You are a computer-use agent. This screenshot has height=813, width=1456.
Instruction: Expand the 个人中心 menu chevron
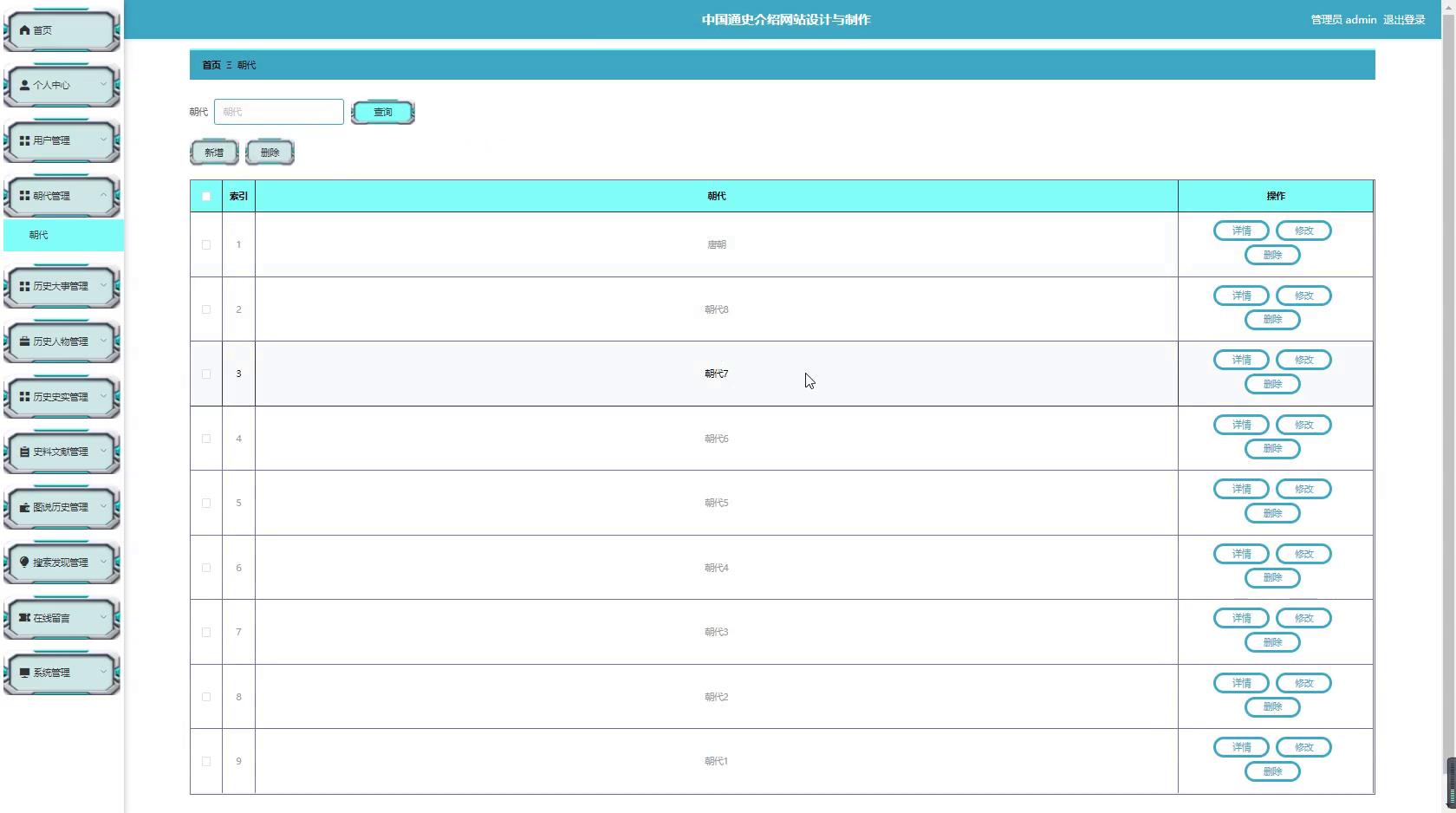103,85
